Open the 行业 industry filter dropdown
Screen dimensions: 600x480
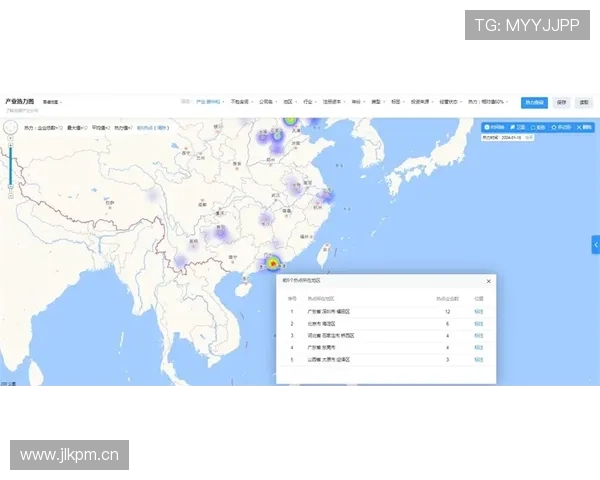click(x=308, y=102)
